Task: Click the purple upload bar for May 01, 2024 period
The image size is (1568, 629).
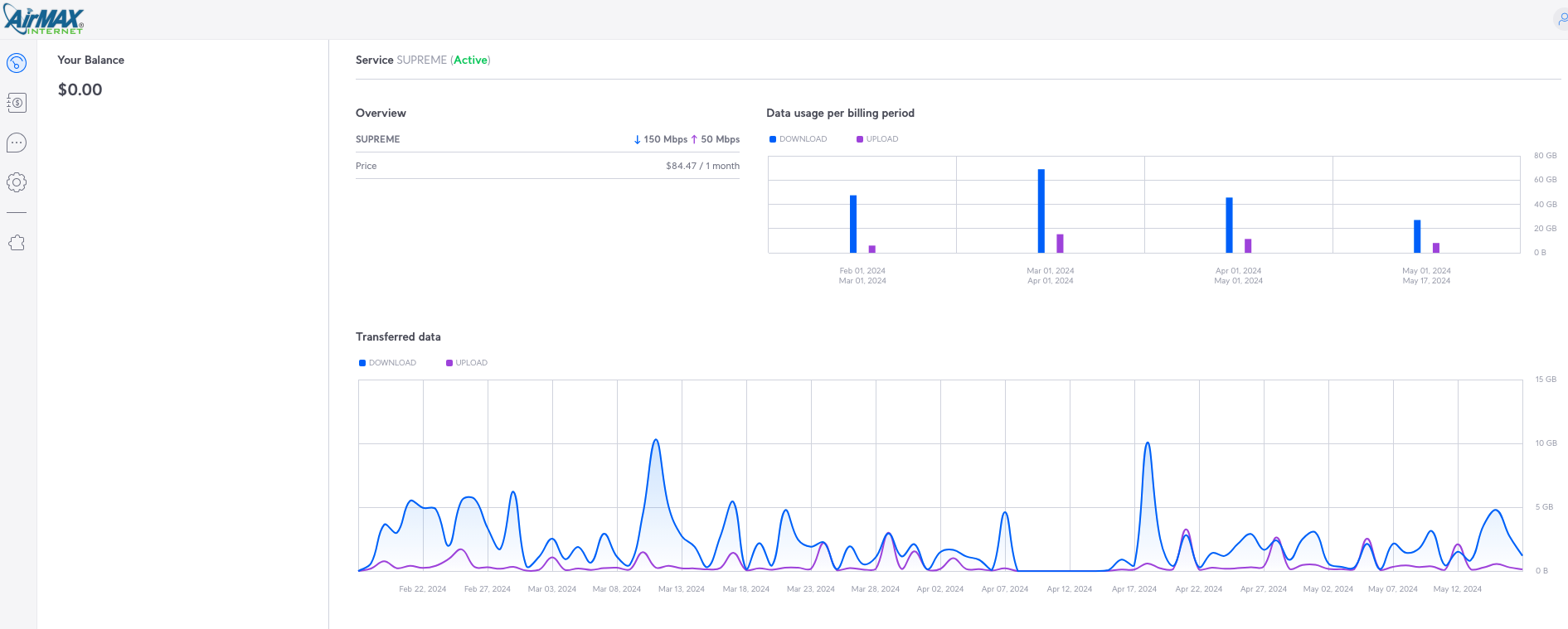Action: pos(1436,248)
